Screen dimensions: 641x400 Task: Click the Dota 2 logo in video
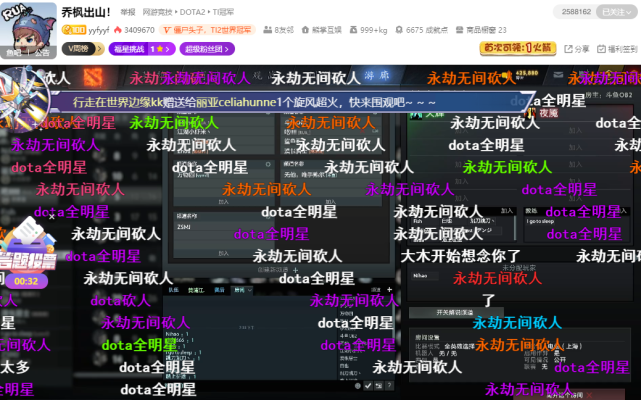(93, 76)
